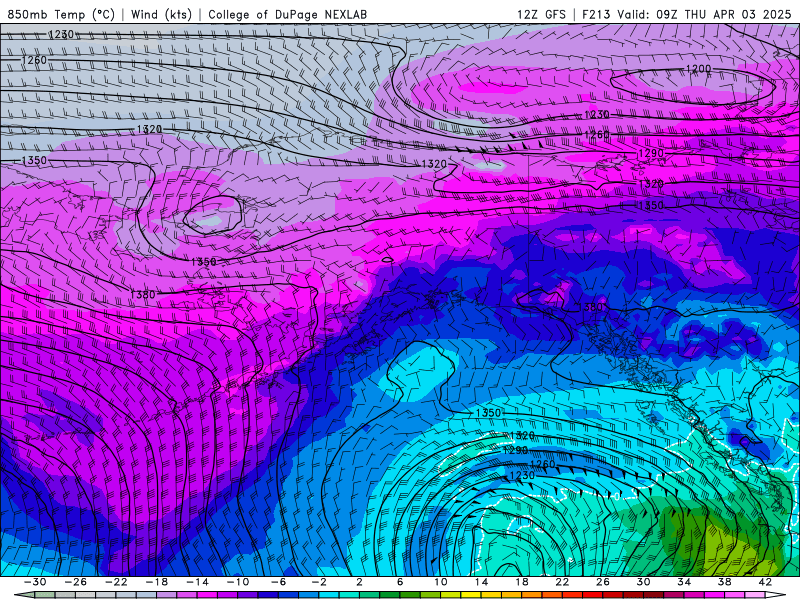
Task: Click the -18 color scale label
Action: [157, 582]
